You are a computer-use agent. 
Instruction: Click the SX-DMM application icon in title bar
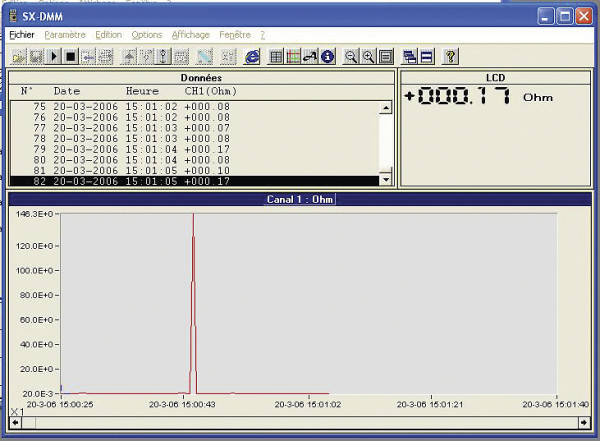pos(13,16)
